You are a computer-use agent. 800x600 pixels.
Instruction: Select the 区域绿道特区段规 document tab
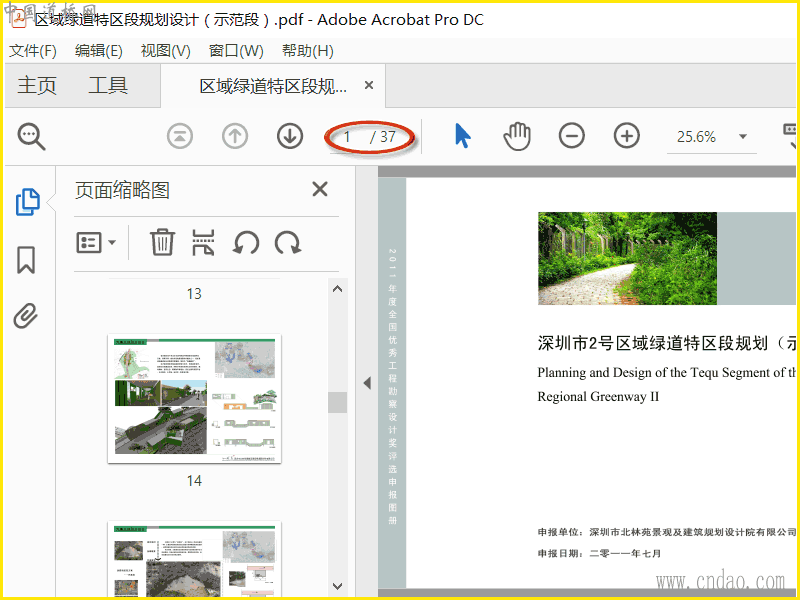273,86
